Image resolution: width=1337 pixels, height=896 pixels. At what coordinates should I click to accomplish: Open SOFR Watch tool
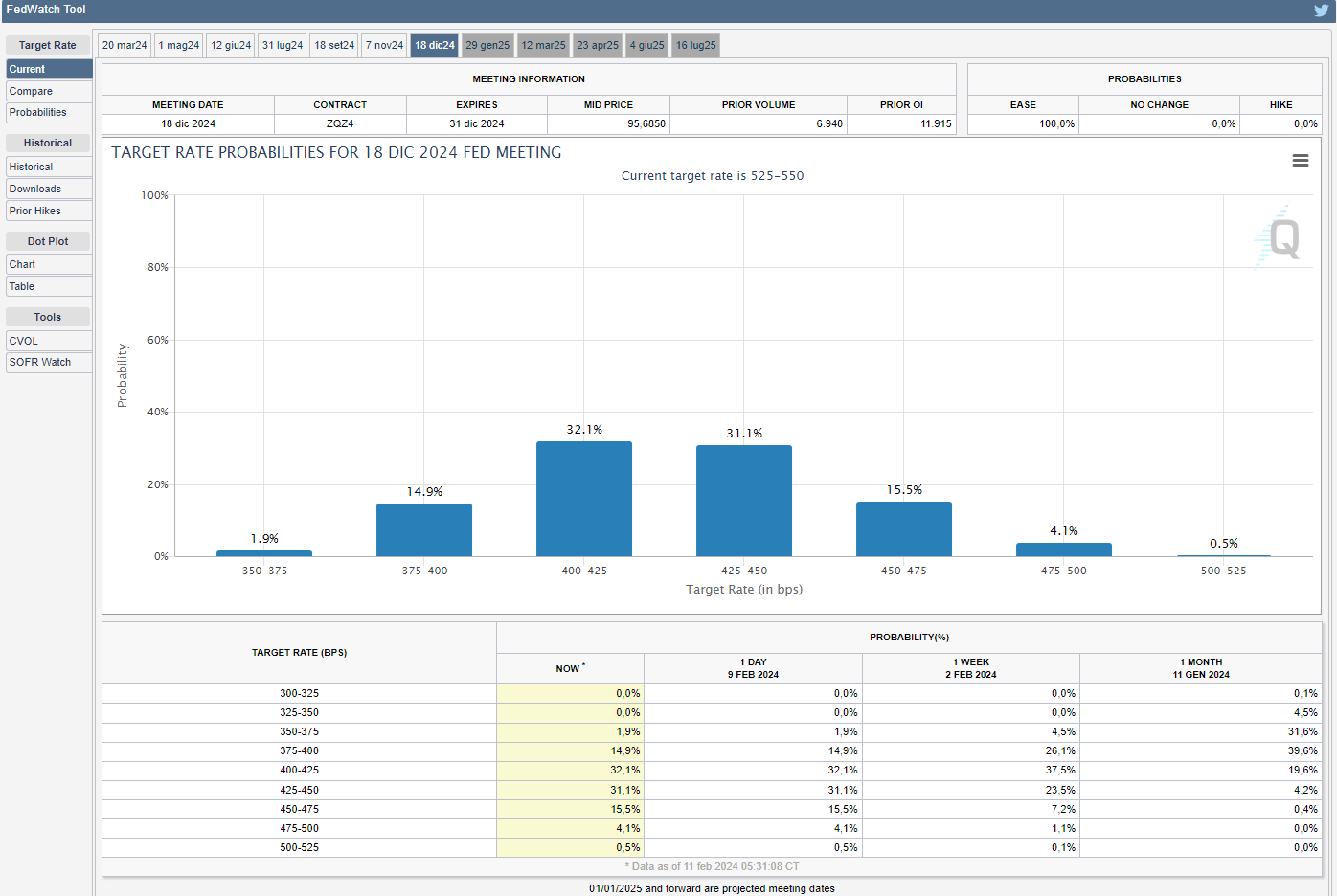coord(49,362)
